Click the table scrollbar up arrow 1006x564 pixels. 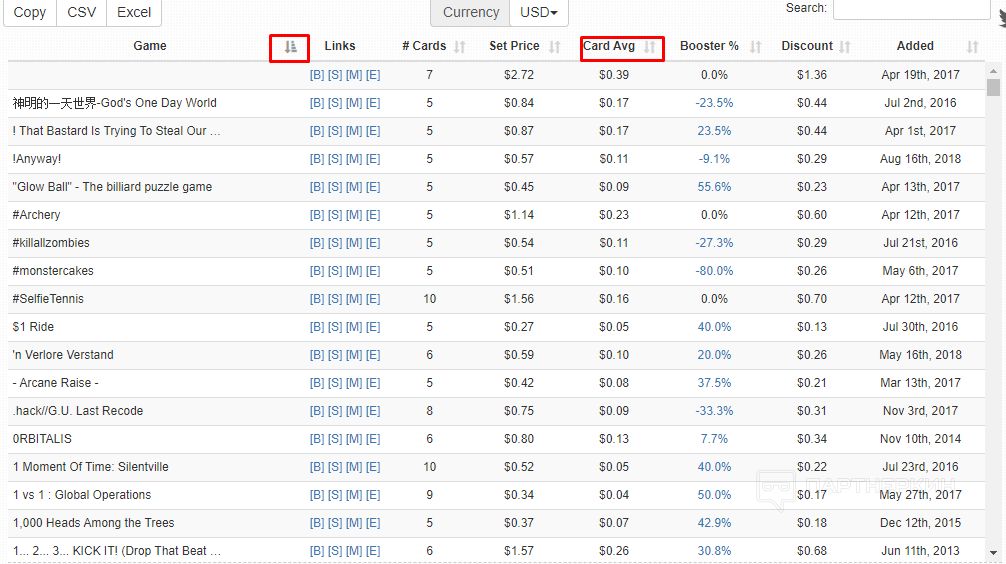(x=993, y=71)
